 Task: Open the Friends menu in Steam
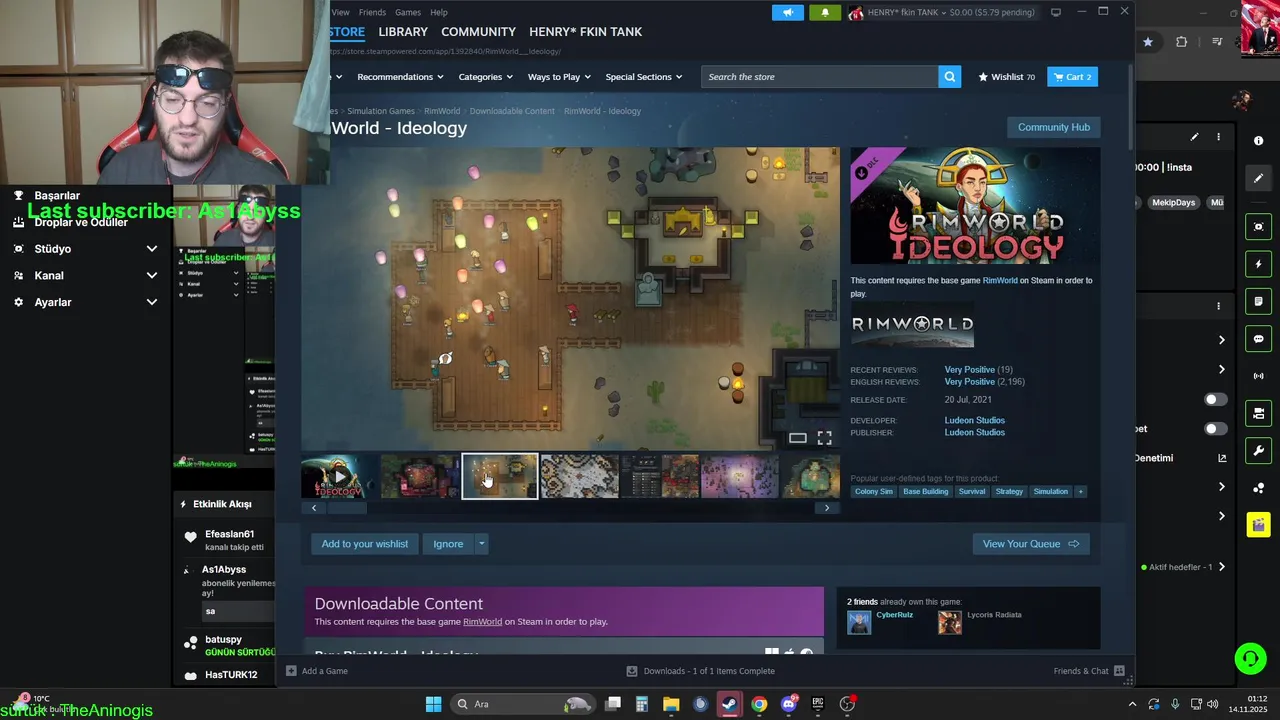tap(372, 12)
